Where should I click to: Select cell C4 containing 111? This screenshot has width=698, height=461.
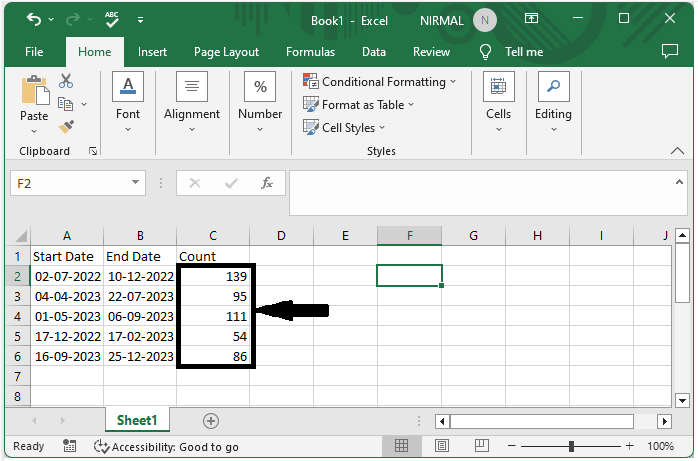(x=214, y=315)
